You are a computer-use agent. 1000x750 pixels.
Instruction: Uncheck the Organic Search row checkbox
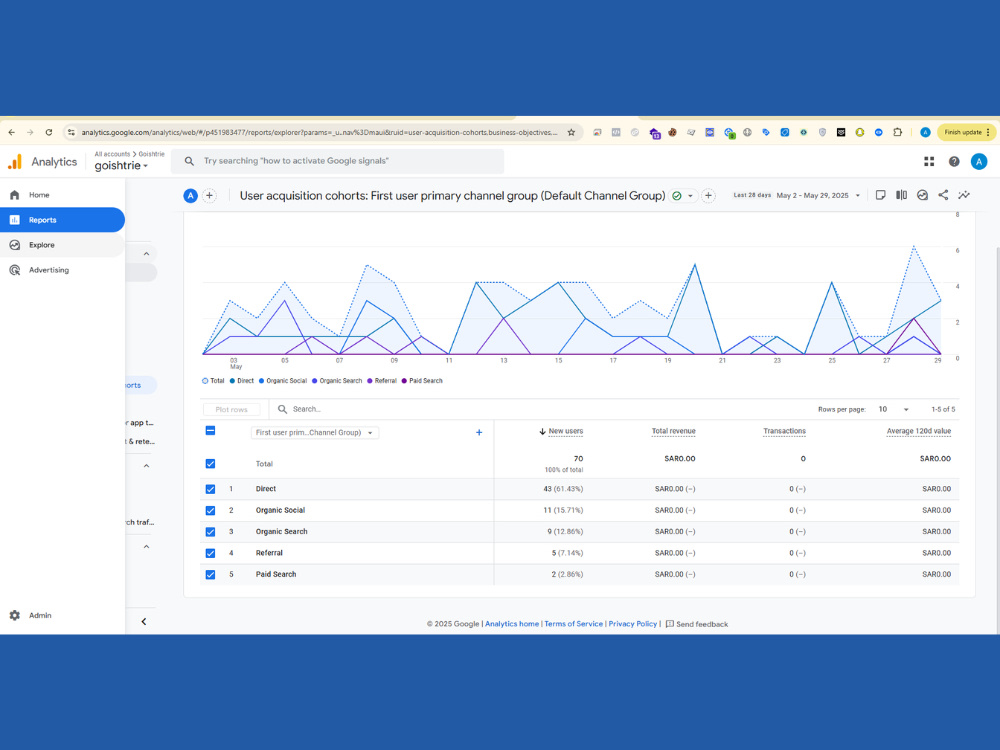coord(210,532)
